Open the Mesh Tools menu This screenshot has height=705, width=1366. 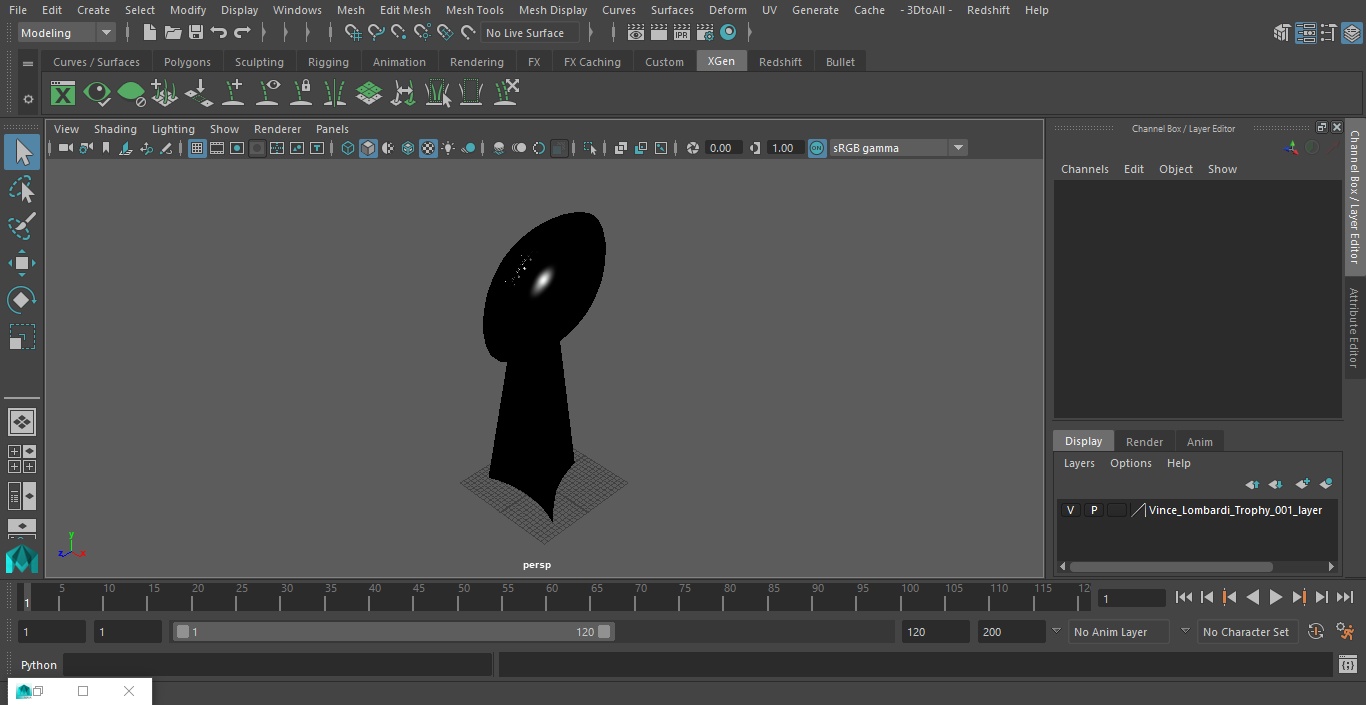coord(475,10)
